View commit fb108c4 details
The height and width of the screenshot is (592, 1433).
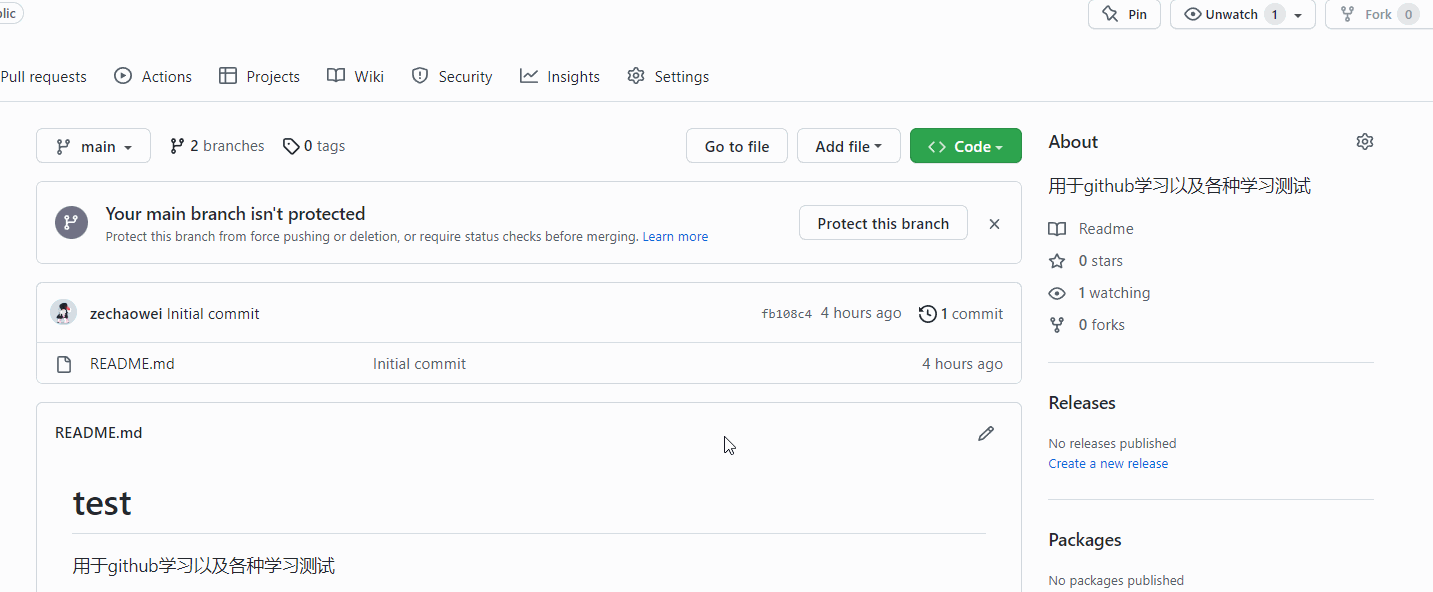[785, 313]
